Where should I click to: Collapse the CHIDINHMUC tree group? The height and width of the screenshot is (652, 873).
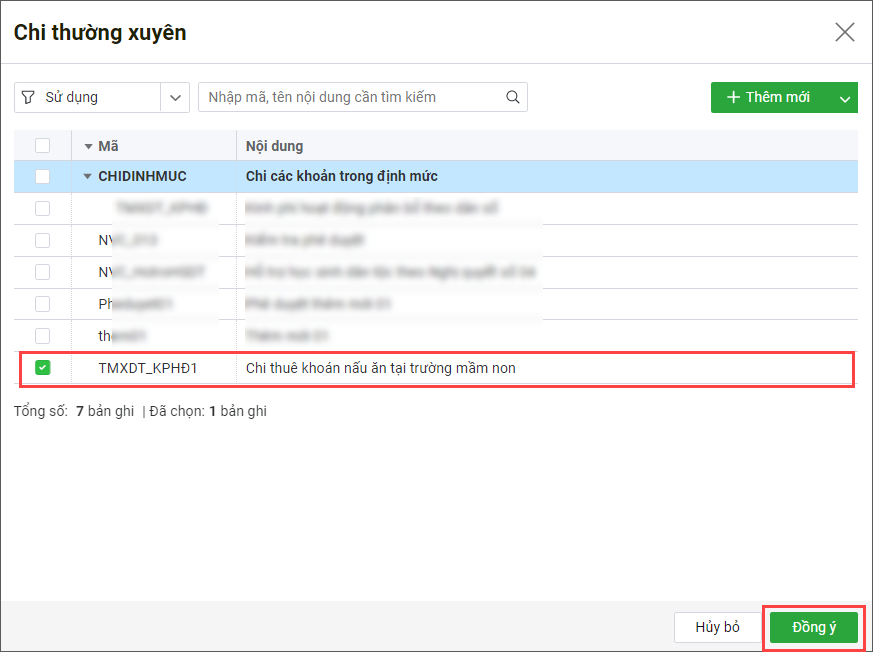pos(88,177)
